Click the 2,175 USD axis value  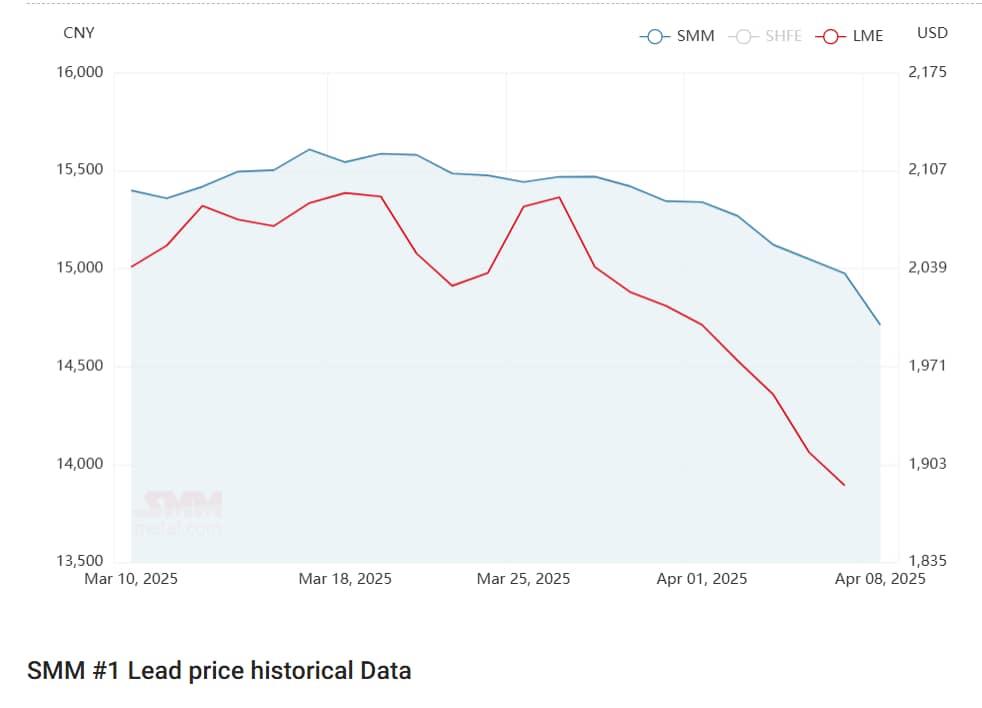927,73
